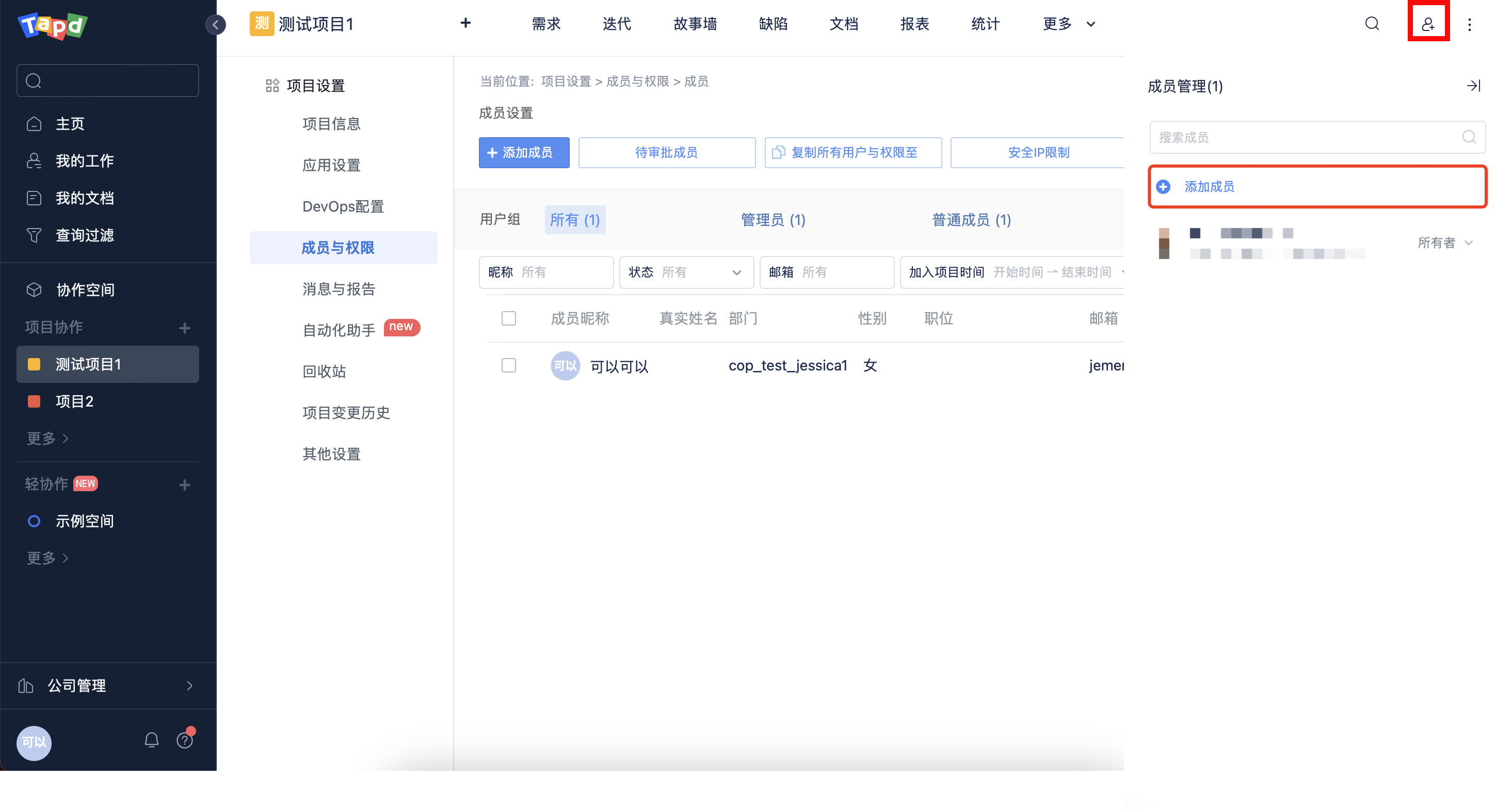This screenshot has width=1512, height=809.
Task: Click the 搜索成员 search field
Action: point(1317,137)
